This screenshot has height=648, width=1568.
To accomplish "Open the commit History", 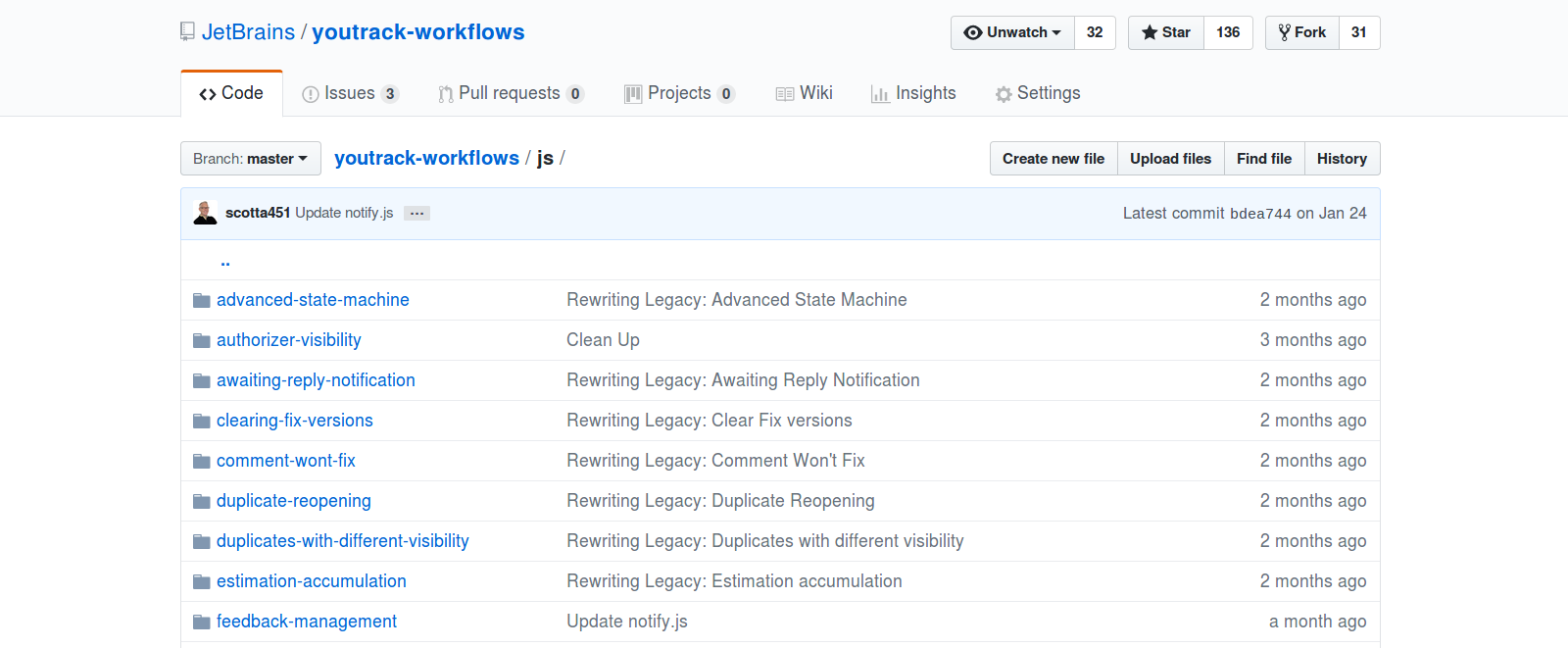I will (x=1342, y=159).
